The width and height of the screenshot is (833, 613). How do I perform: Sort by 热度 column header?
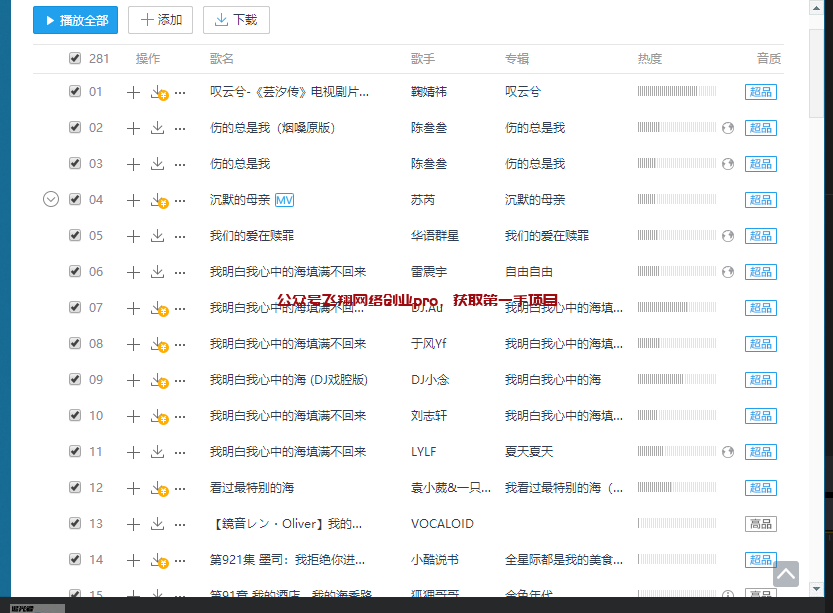point(649,59)
